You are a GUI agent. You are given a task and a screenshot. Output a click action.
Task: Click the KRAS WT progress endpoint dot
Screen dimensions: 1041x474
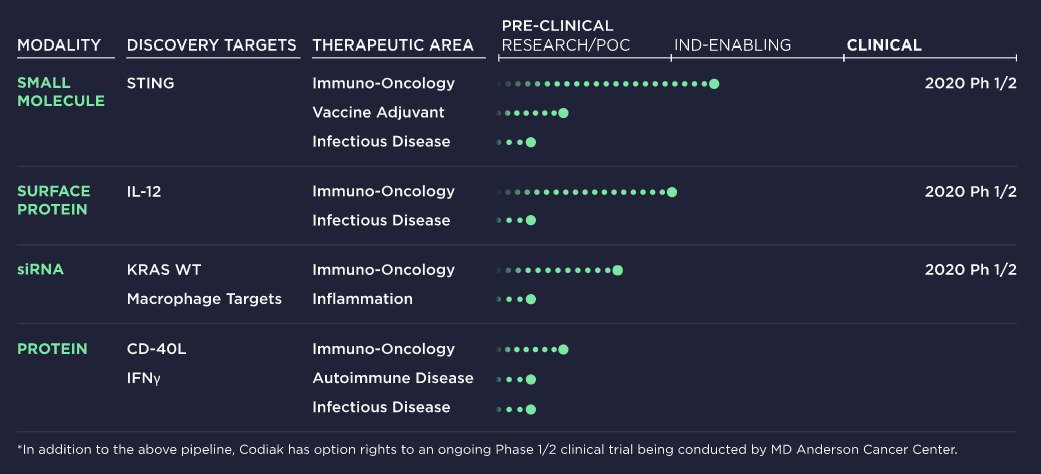(x=617, y=270)
